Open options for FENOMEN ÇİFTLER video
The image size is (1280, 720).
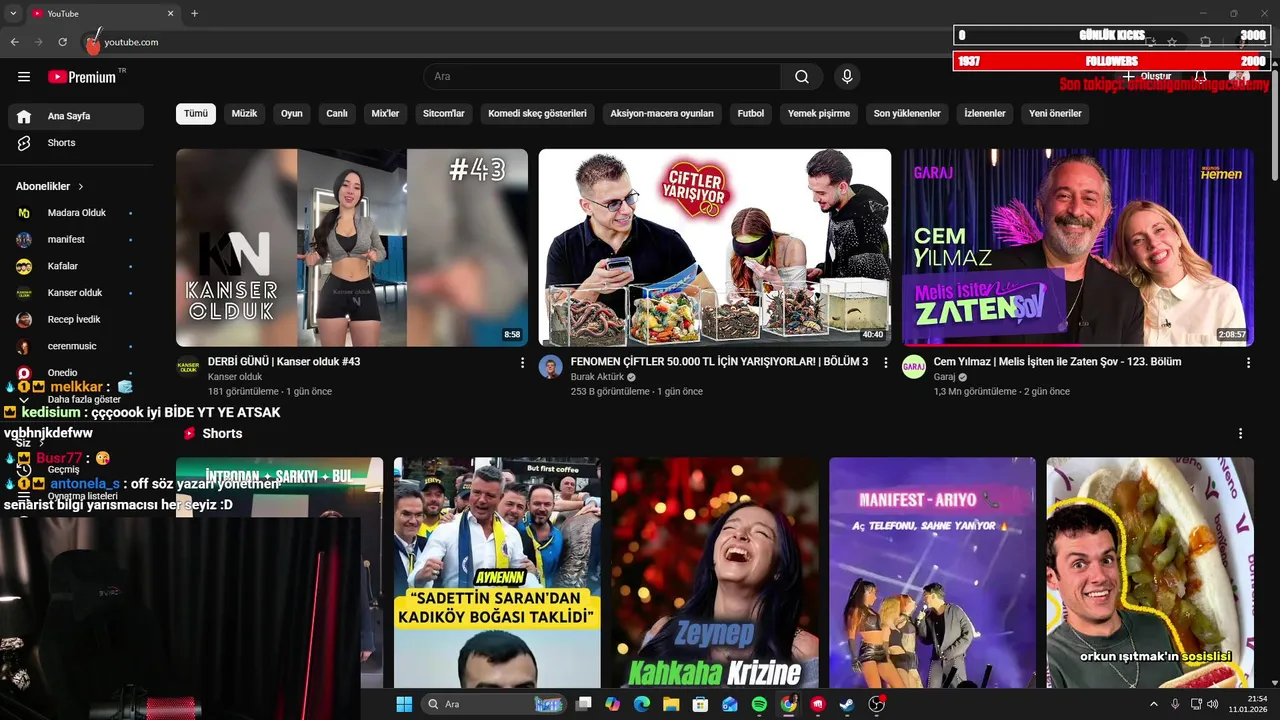click(885, 363)
